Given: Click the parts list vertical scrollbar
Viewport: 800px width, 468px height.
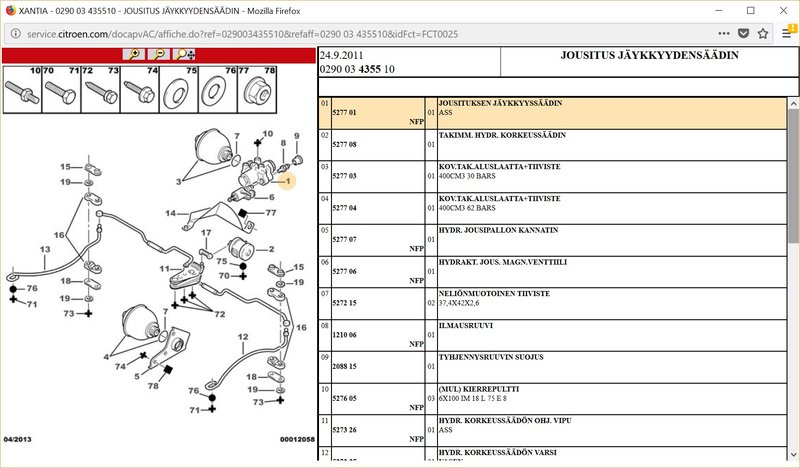Looking at the screenshot, I should coord(793,250).
